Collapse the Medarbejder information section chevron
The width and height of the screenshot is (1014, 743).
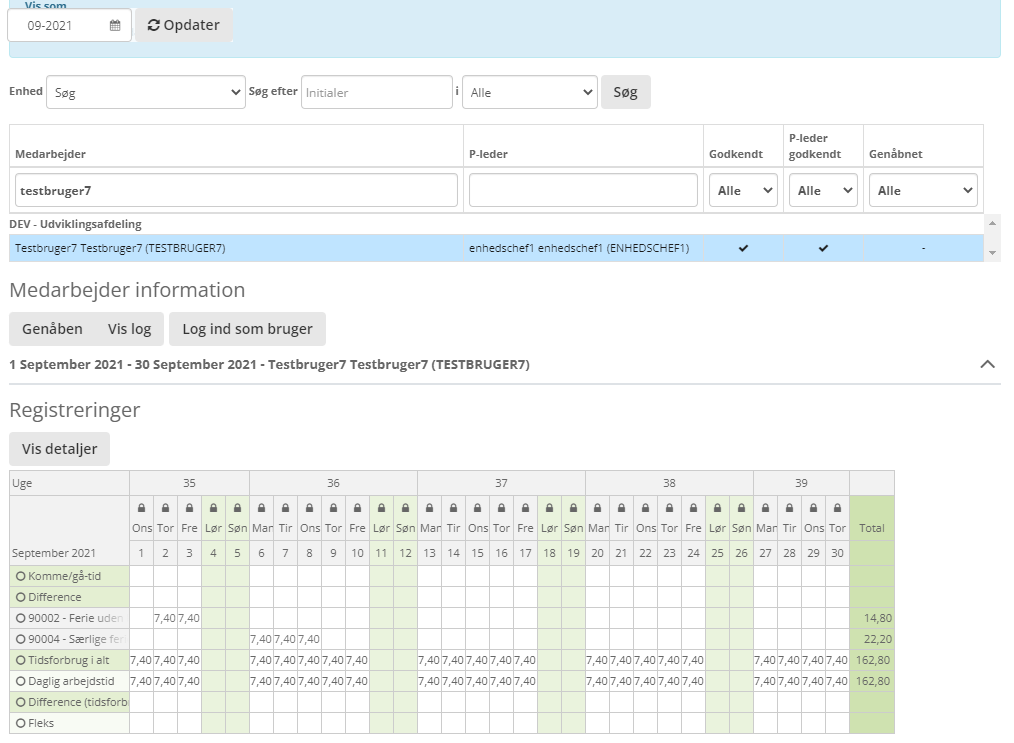tap(987, 364)
